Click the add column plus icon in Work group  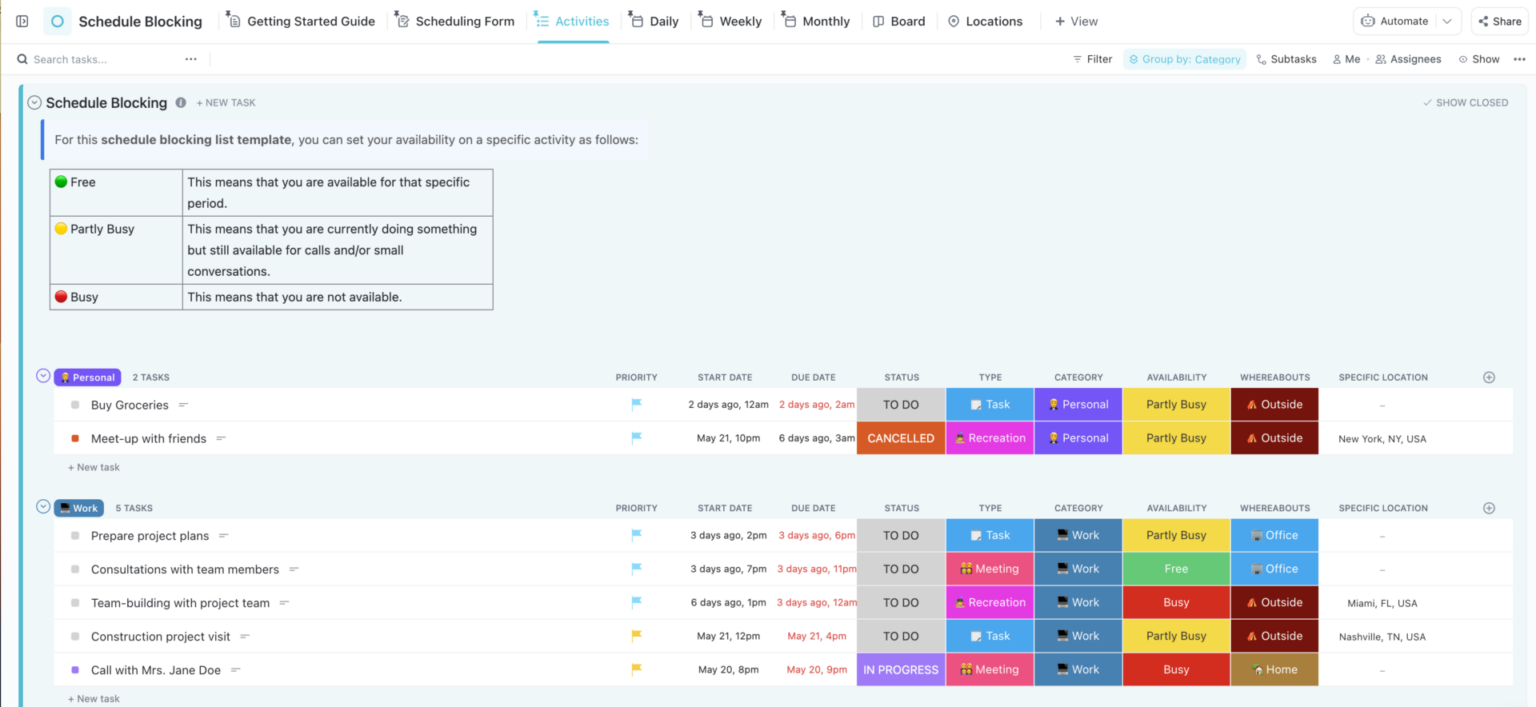1489,507
